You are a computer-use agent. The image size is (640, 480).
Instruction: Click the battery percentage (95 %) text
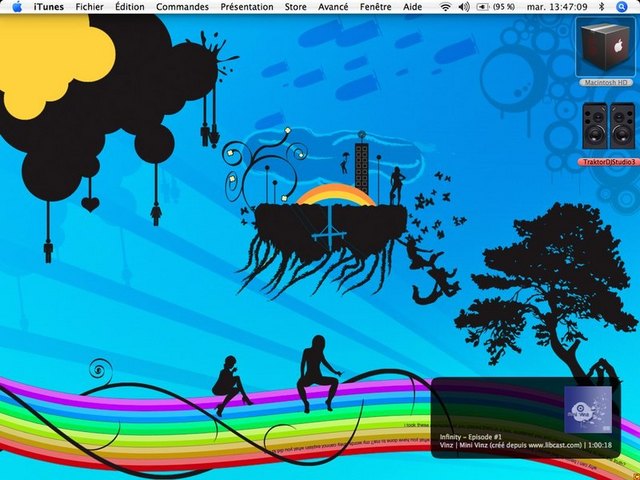[504, 7]
